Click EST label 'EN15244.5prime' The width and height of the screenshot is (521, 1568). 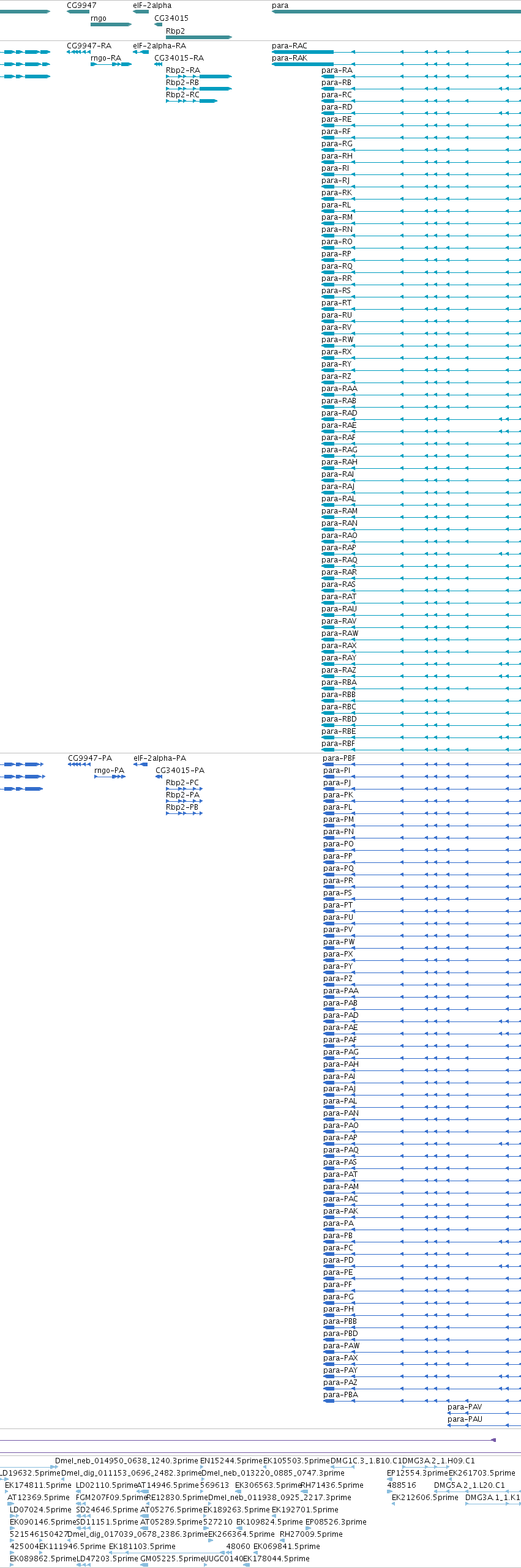[231, 1461]
